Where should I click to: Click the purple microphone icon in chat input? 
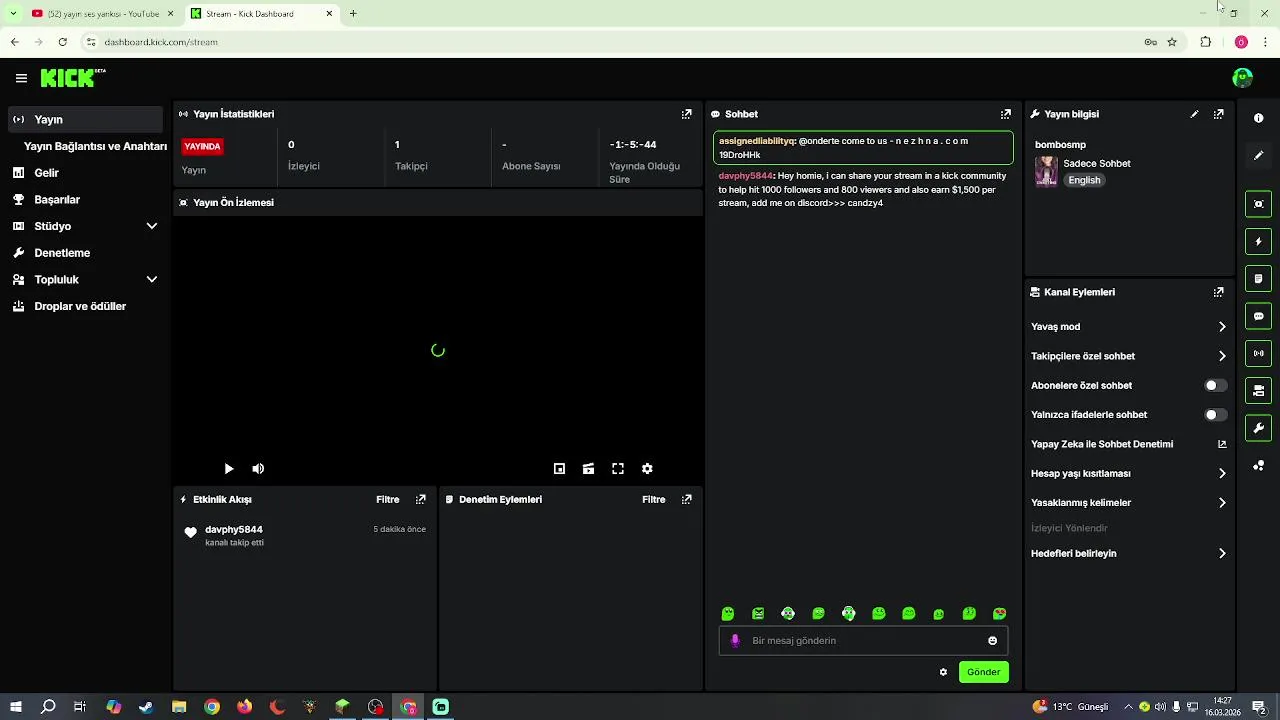(735, 641)
